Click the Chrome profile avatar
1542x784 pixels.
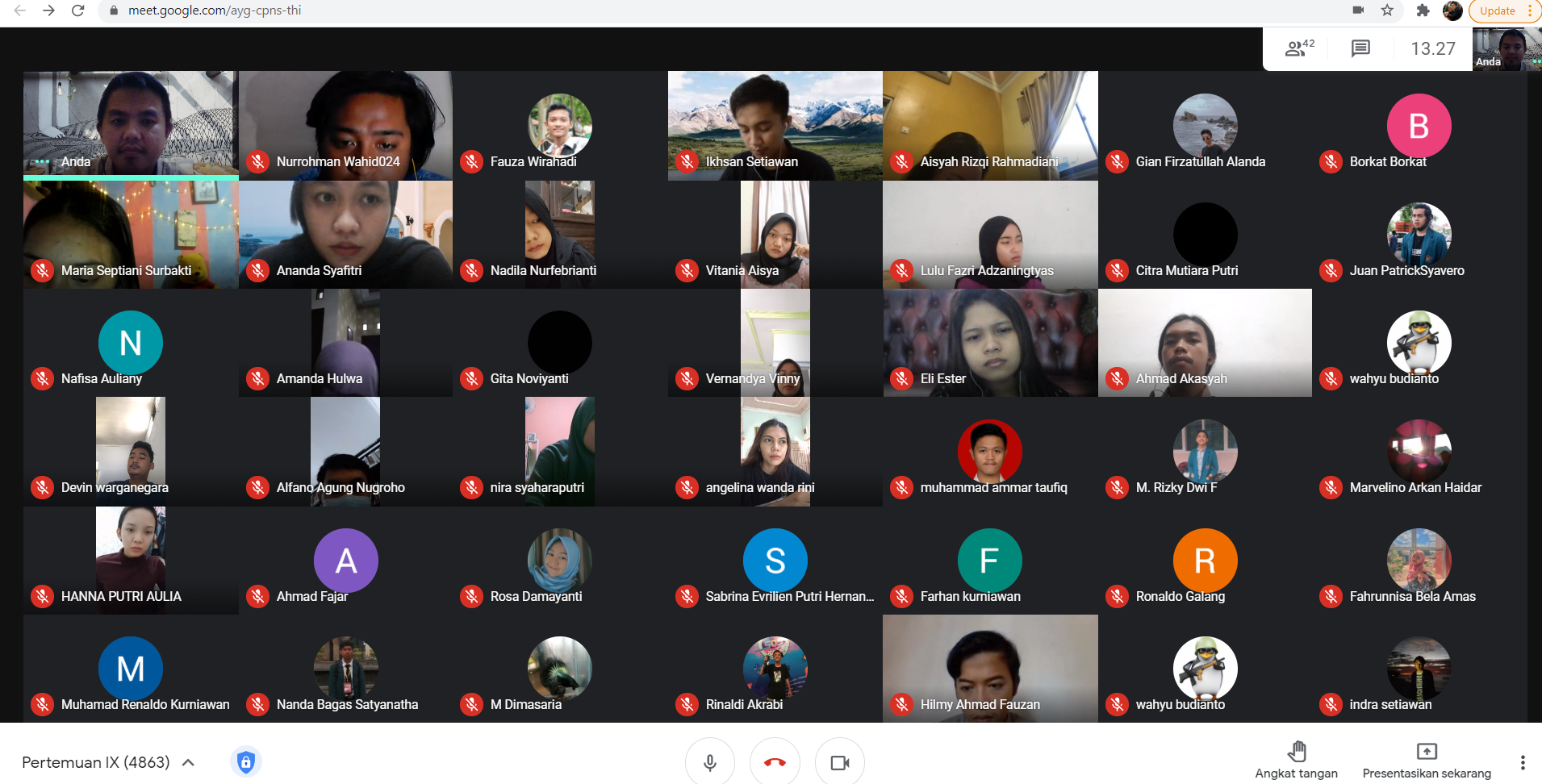click(x=1452, y=10)
